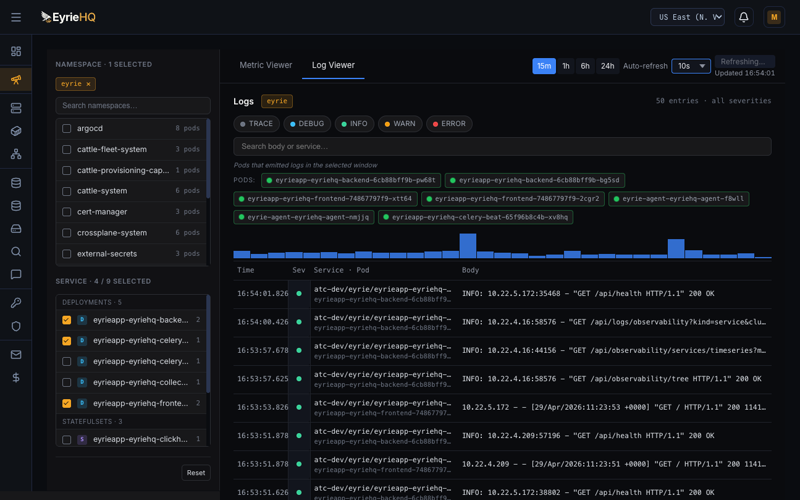Open the shield icon in sidebar

coord(16,326)
